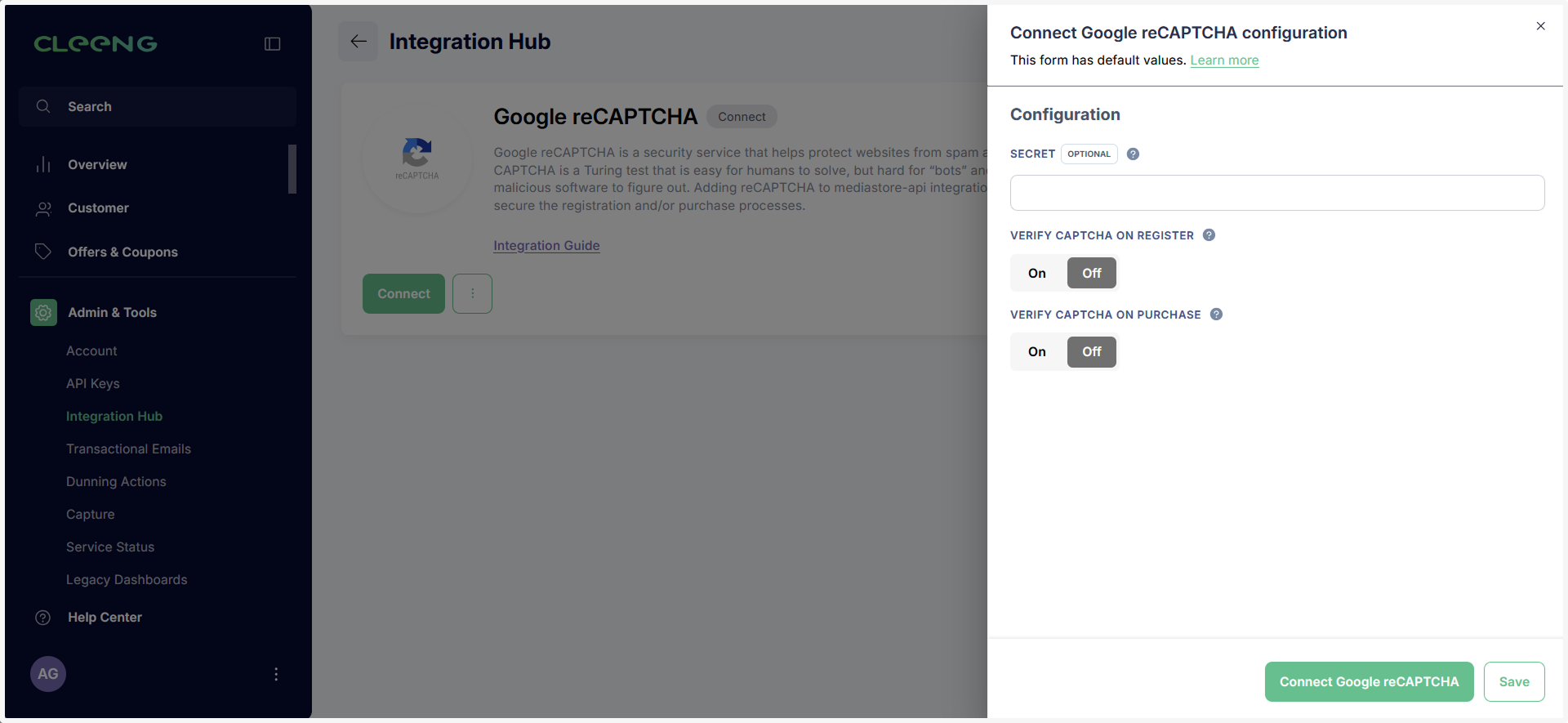Open the Customer menu item

pos(98,208)
